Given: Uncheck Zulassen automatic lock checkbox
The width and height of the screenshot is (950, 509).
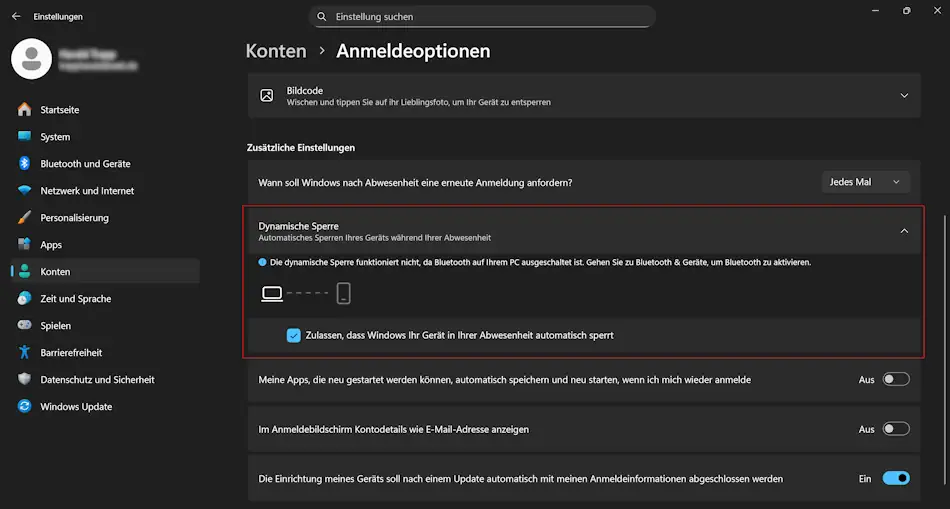Looking at the screenshot, I should point(294,335).
